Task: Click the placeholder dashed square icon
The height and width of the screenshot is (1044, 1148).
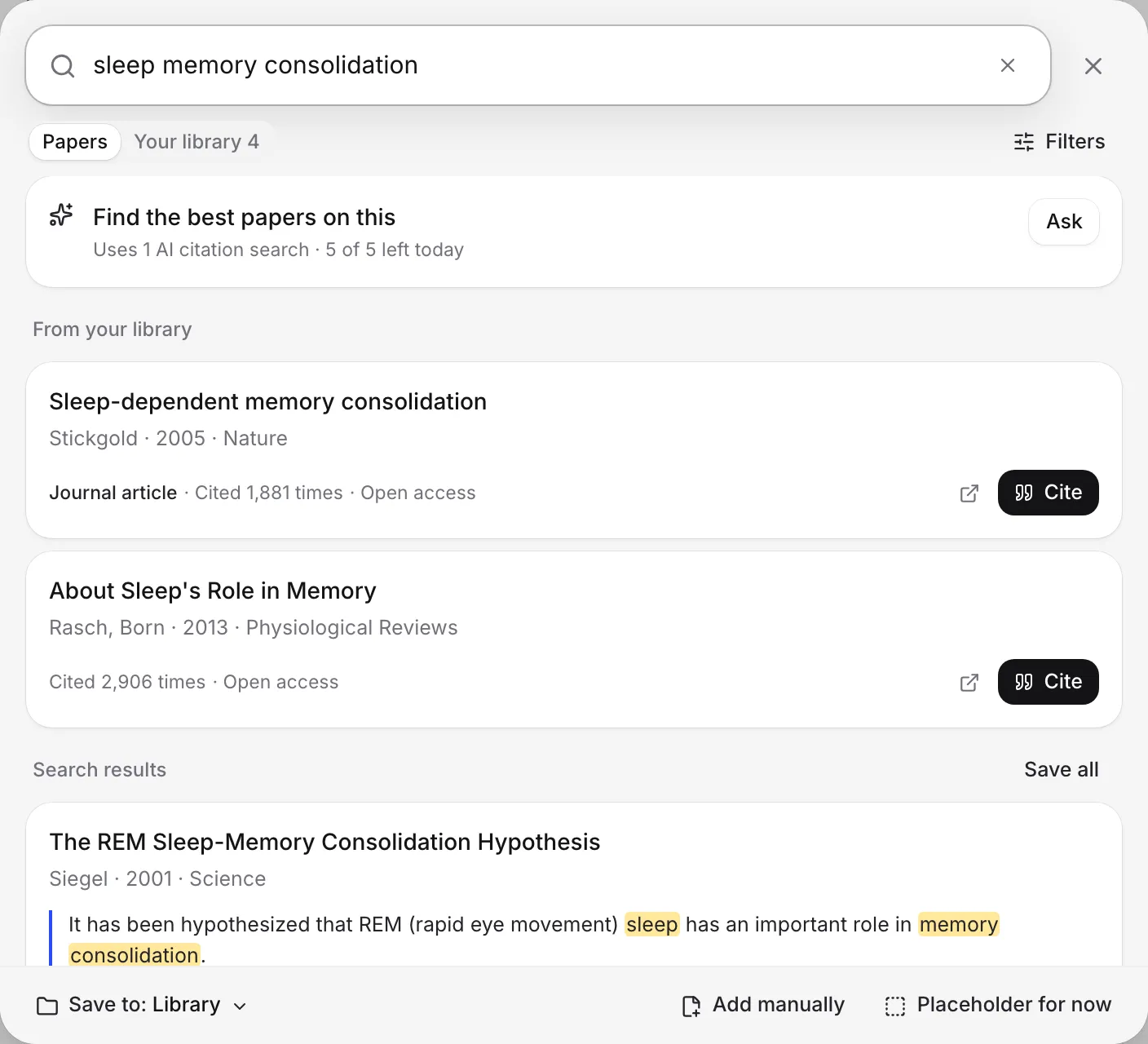Action: pyautogui.click(x=895, y=1006)
